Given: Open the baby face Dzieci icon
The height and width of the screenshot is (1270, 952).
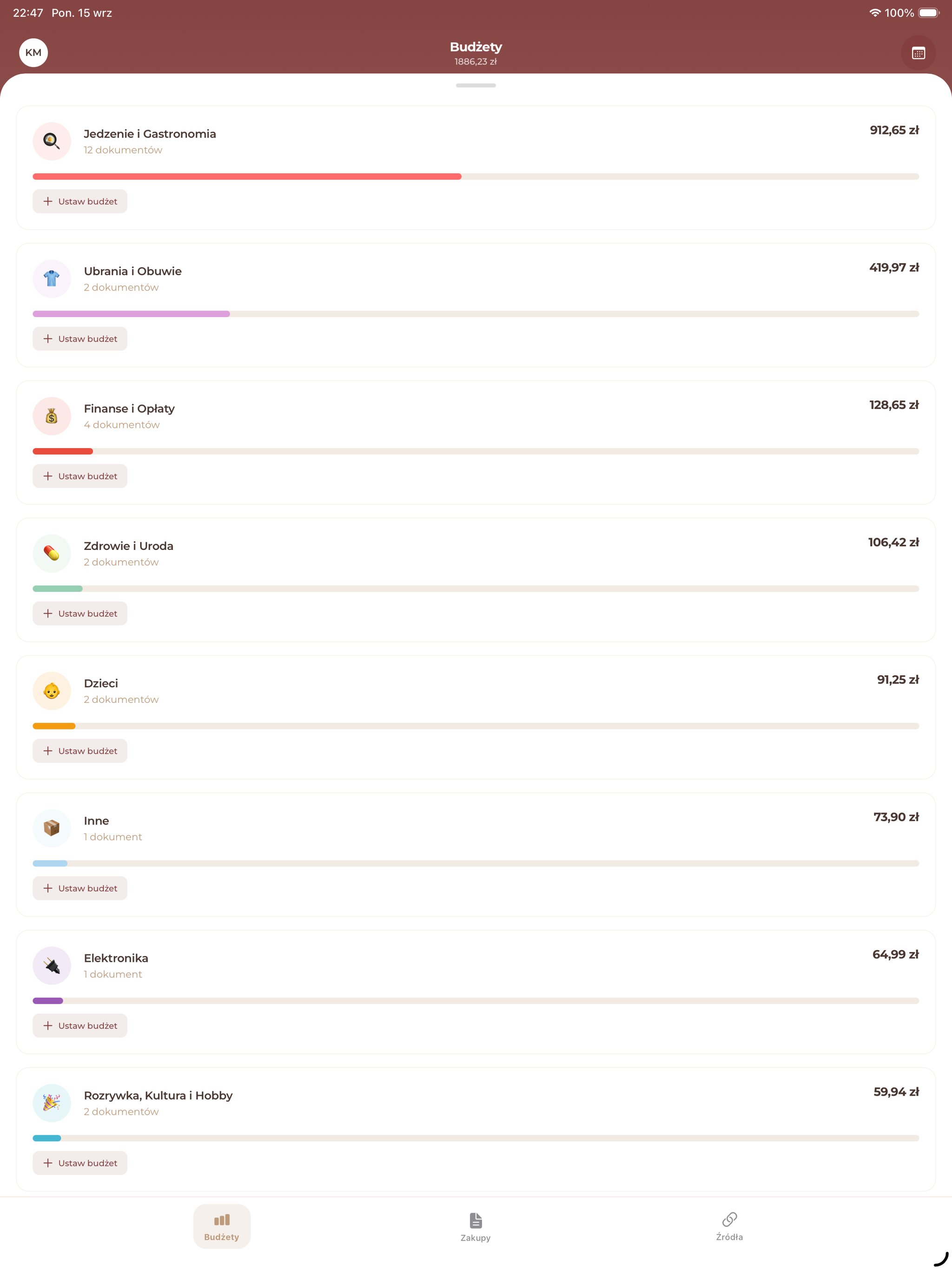Looking at the screenshot, I should pyautogui.click(x=52, y=691).
